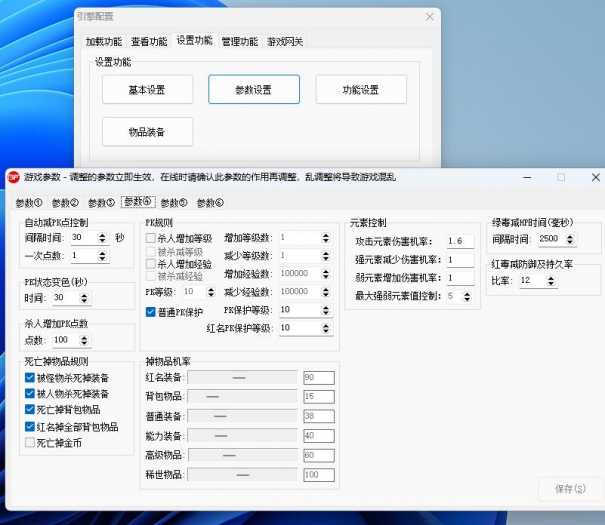Toggle the 红名掉全部背包物品 checkbox
Viewport: 605px width, 525px height.
[x=30, y=426]
